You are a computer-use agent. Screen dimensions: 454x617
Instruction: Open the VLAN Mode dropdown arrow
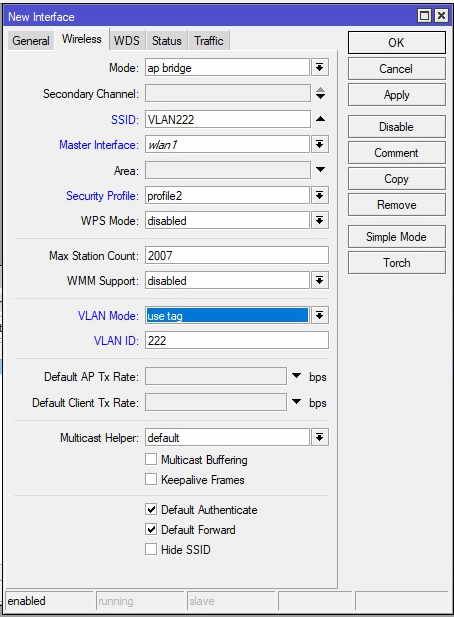pyautogui.click(x=319, y=315)
